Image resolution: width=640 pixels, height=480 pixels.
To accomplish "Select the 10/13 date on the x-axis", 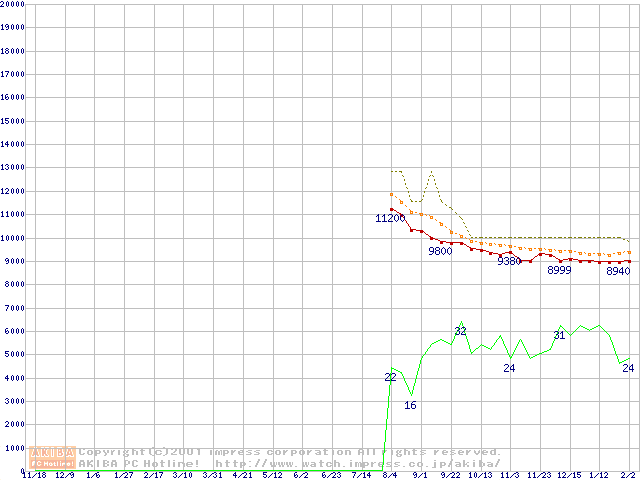I will click(479, 476).
